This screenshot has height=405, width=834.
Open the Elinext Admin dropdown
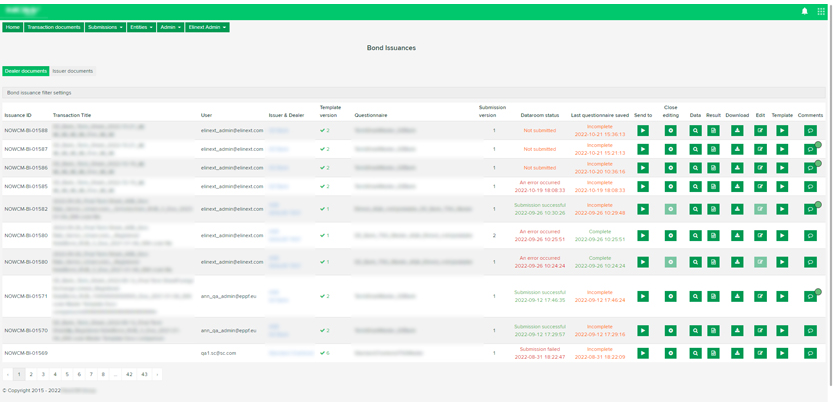[x=207, y=27]
